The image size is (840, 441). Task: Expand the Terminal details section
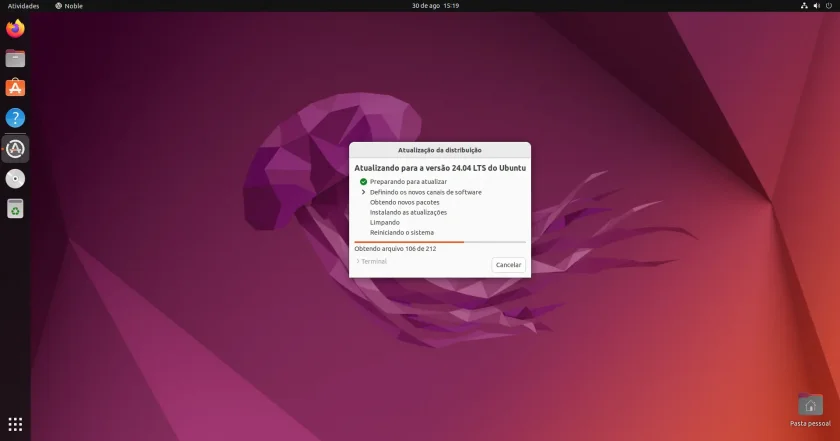[371, 261]
